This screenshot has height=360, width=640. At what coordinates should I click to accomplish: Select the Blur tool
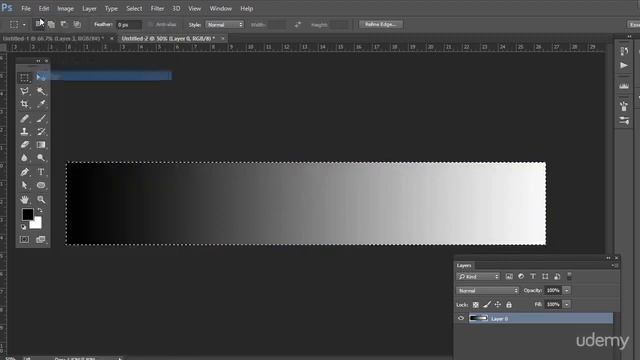[x=24, y=158]
